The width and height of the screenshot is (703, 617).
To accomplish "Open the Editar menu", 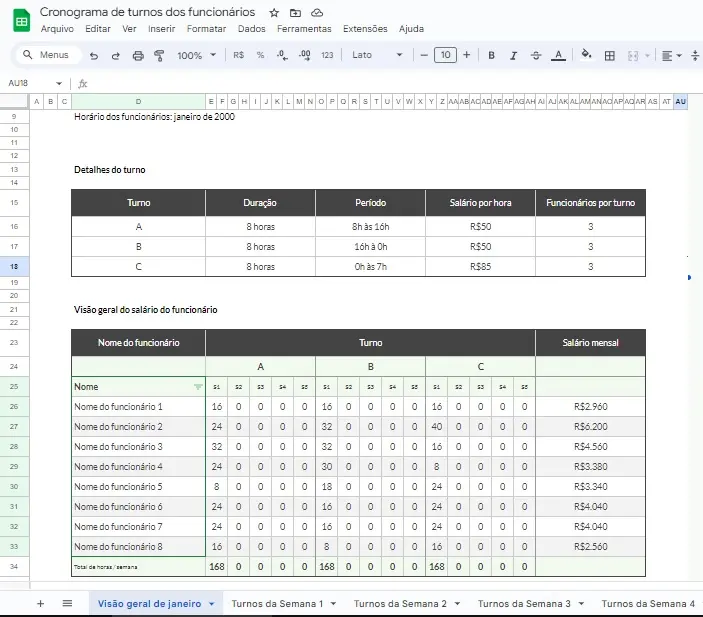I will tap(98, 29).
